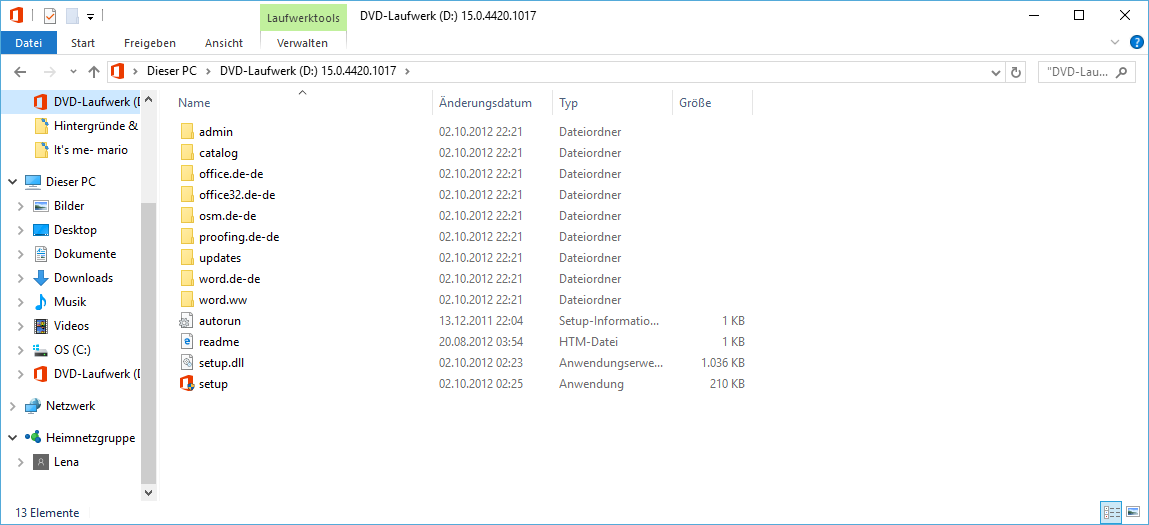Select the admin folder icon
Image resolution: width=1149 pixels, height=525 pixels.
click(x=186, y=132)
